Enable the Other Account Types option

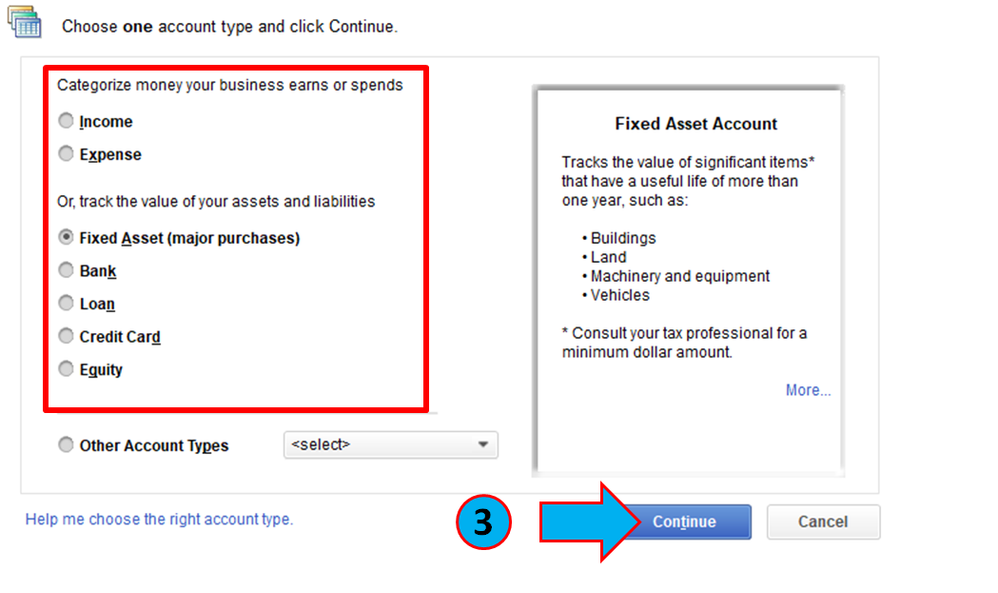66,446
